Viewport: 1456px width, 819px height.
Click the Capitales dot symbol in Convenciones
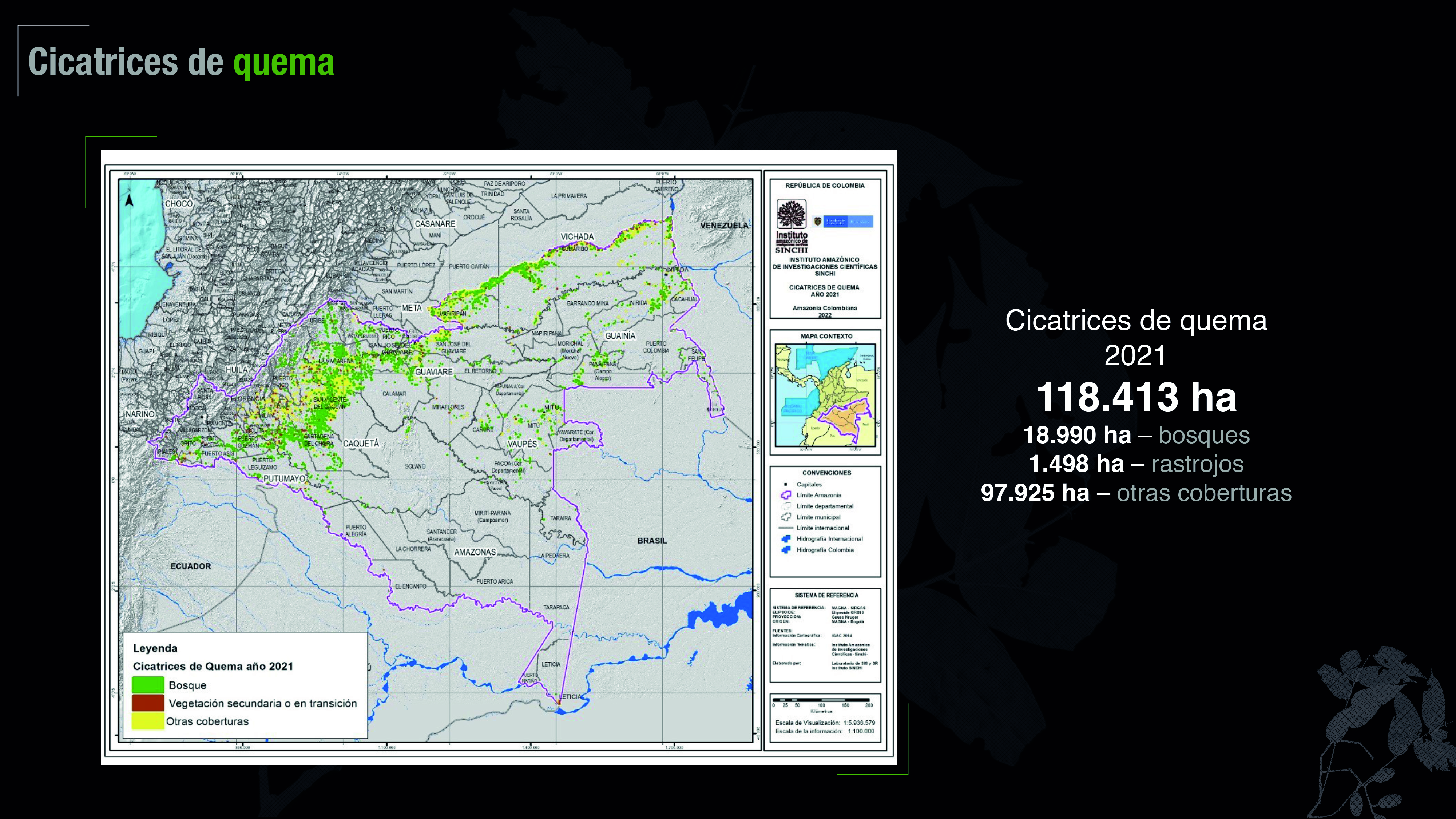click(x=786, y=484)
